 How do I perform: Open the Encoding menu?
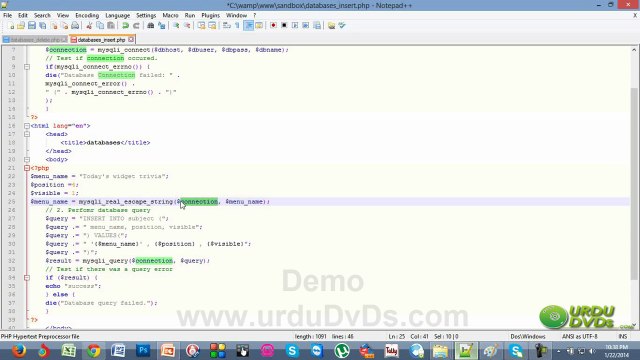point(87,16)
